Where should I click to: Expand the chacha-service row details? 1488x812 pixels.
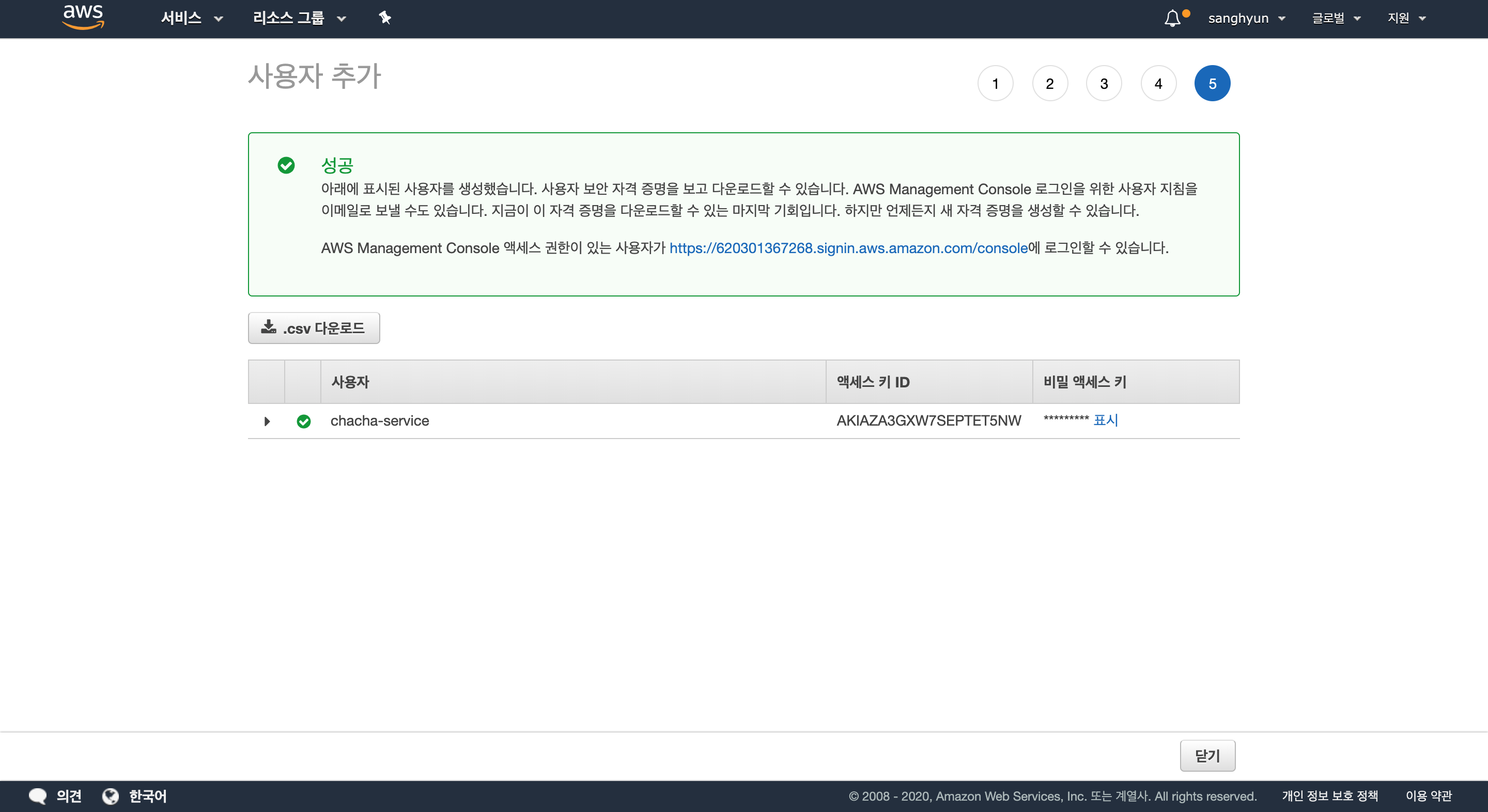(x=267, y=421)
